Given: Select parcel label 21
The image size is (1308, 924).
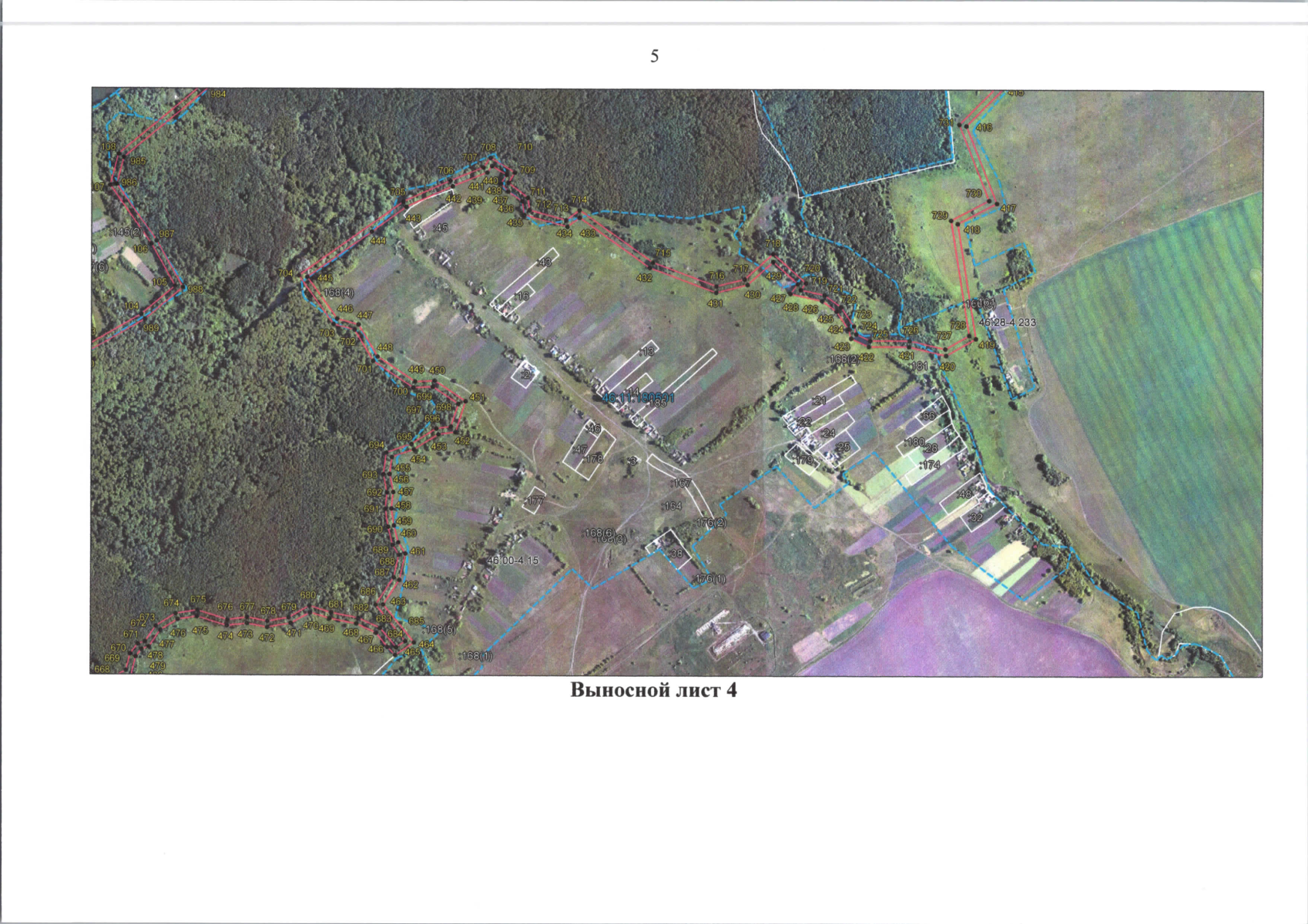Looking at the screenshot, I should click(820, 400).
